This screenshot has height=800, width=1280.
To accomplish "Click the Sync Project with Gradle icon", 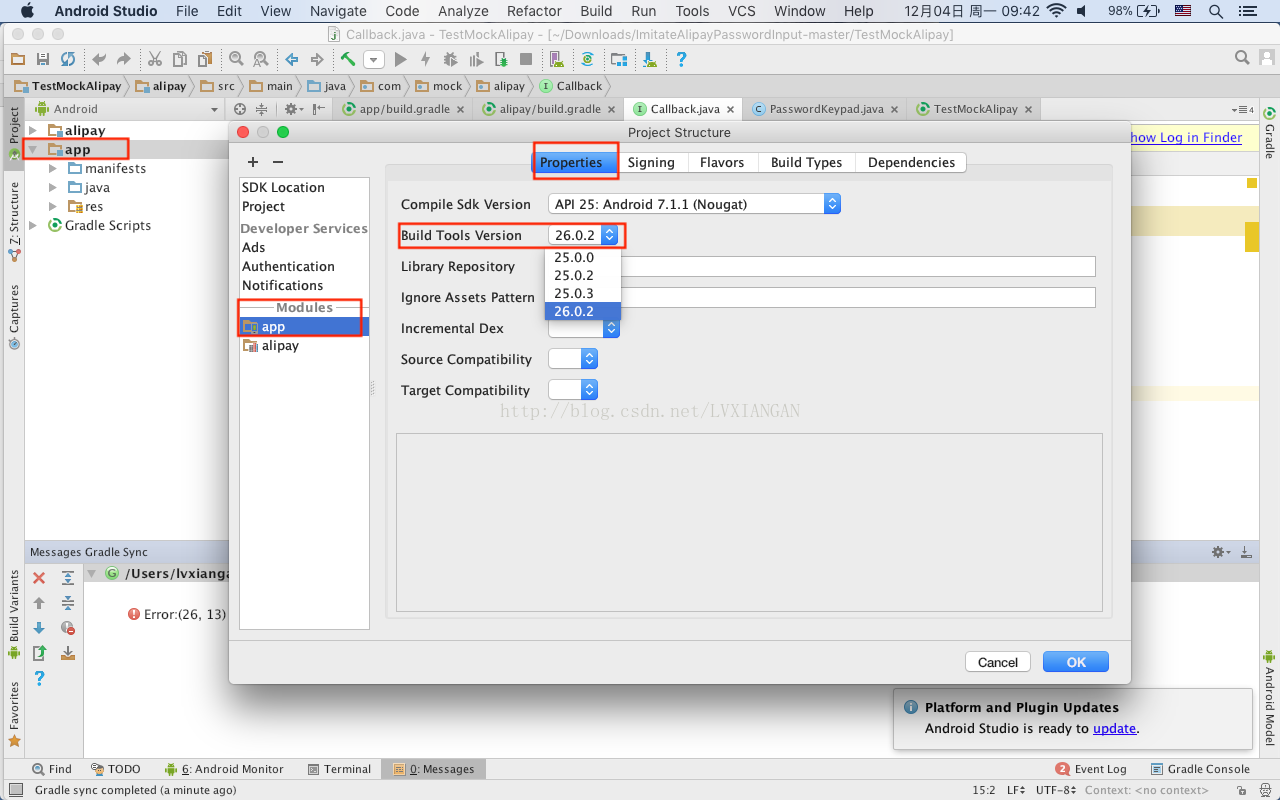I will pyautogui.click(x=587, y=59).
